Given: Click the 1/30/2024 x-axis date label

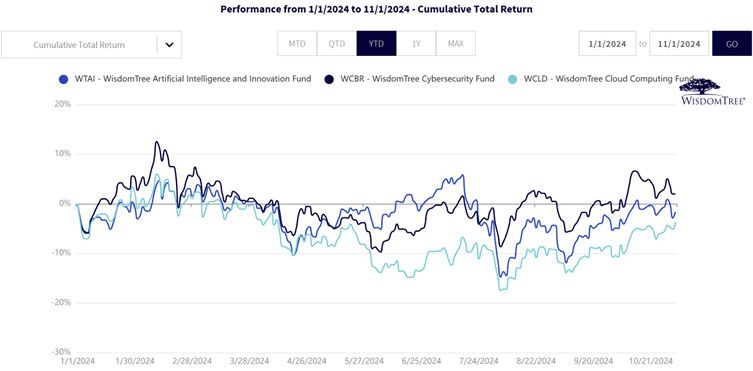Looking at the screenshot, I should coord(135,361).
